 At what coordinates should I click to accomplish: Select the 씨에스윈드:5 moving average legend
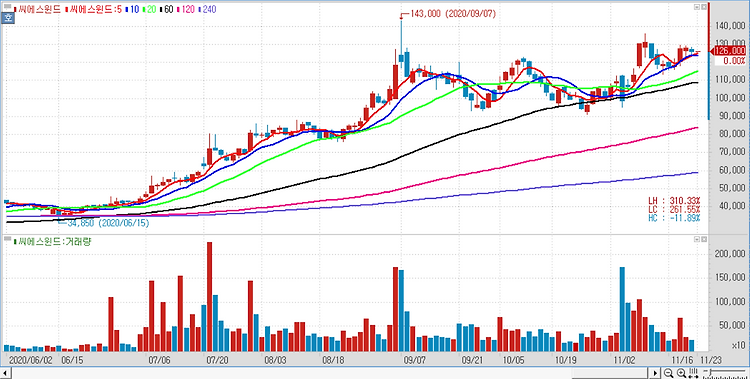(93, 9)
